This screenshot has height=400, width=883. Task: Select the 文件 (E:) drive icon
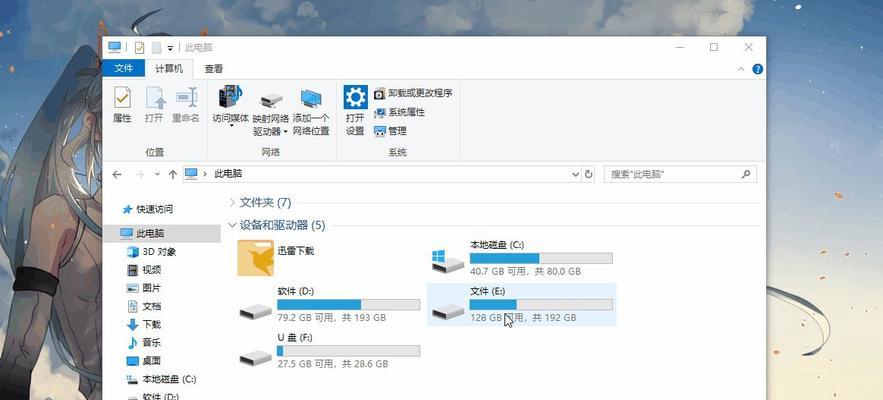pyautogui.click(x=448, y=310)
